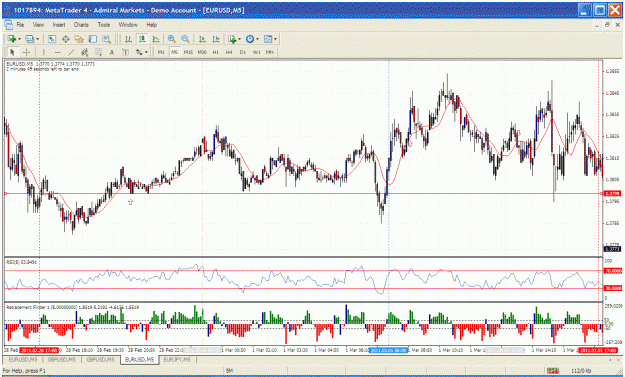Zoom in on the chart
The width and height of the screenshot is (625, 377).
[172, 39]
